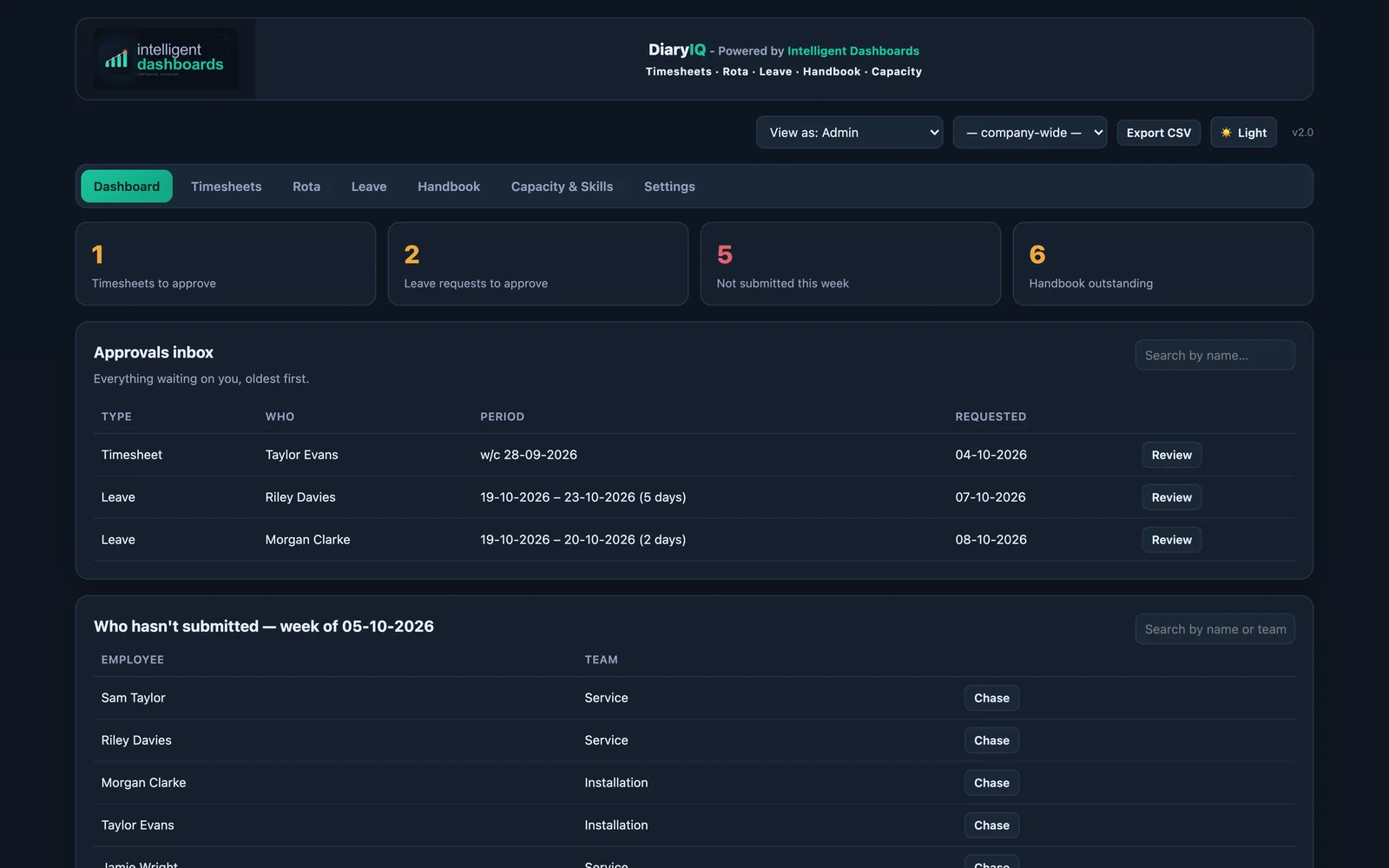Click the REQUESTED column header

[991, 417]
